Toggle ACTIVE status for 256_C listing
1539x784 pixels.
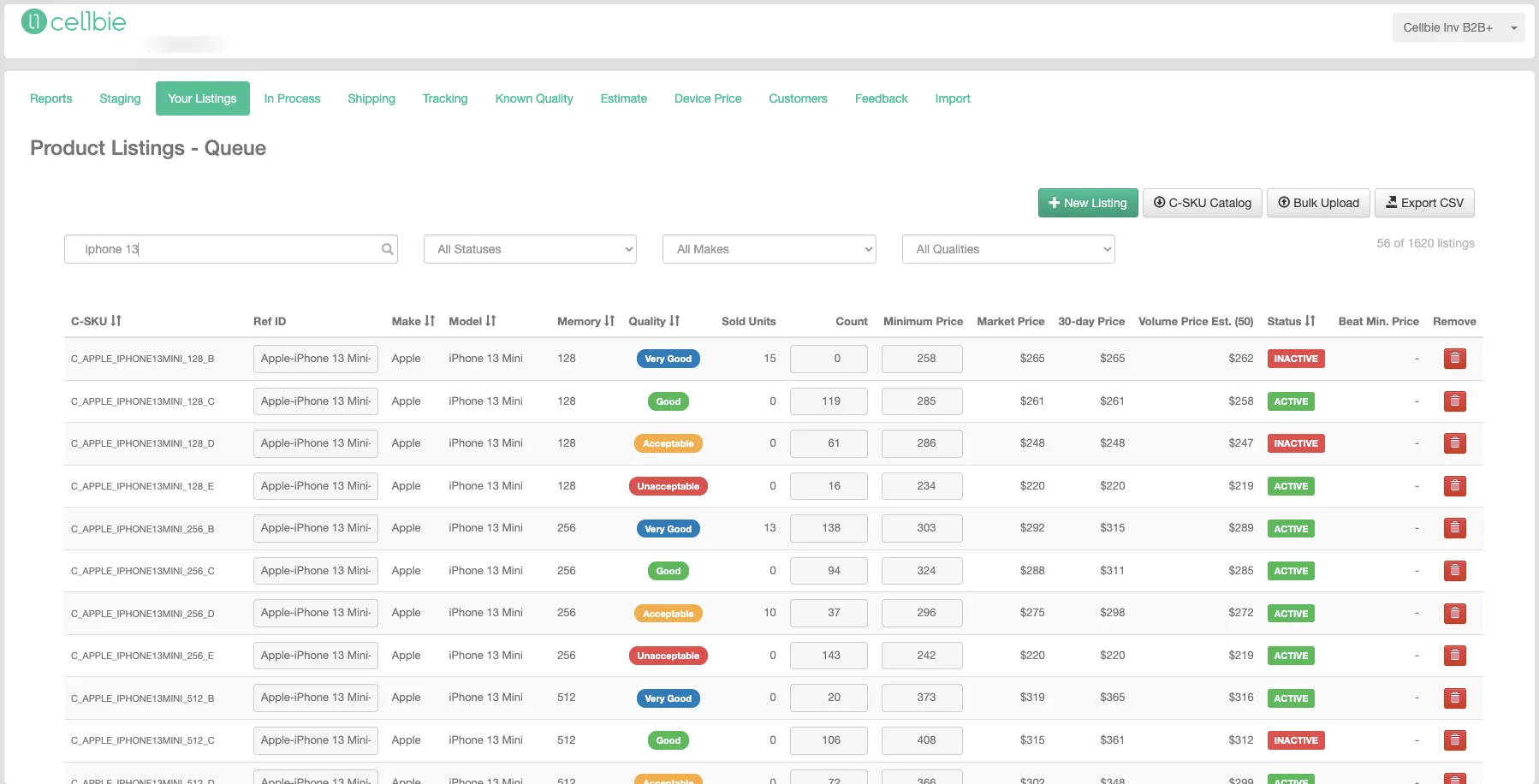(1291, 571)
